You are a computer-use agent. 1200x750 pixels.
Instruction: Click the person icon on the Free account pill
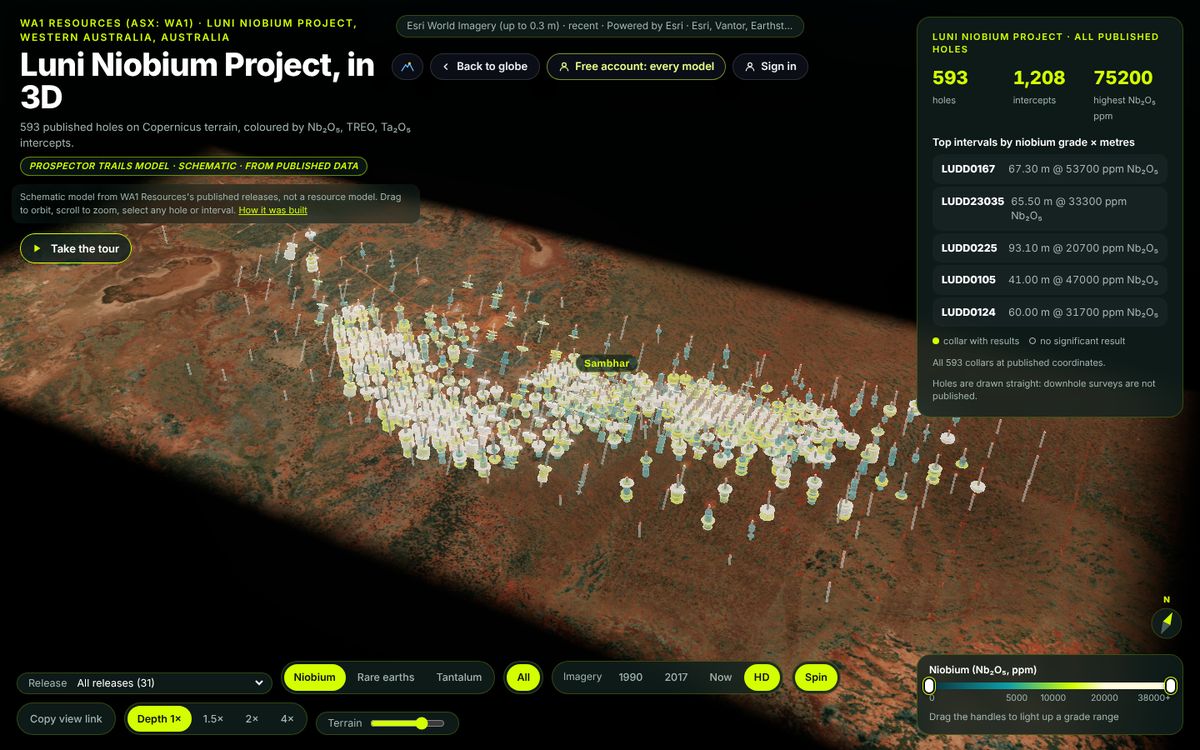click(564, 67)
